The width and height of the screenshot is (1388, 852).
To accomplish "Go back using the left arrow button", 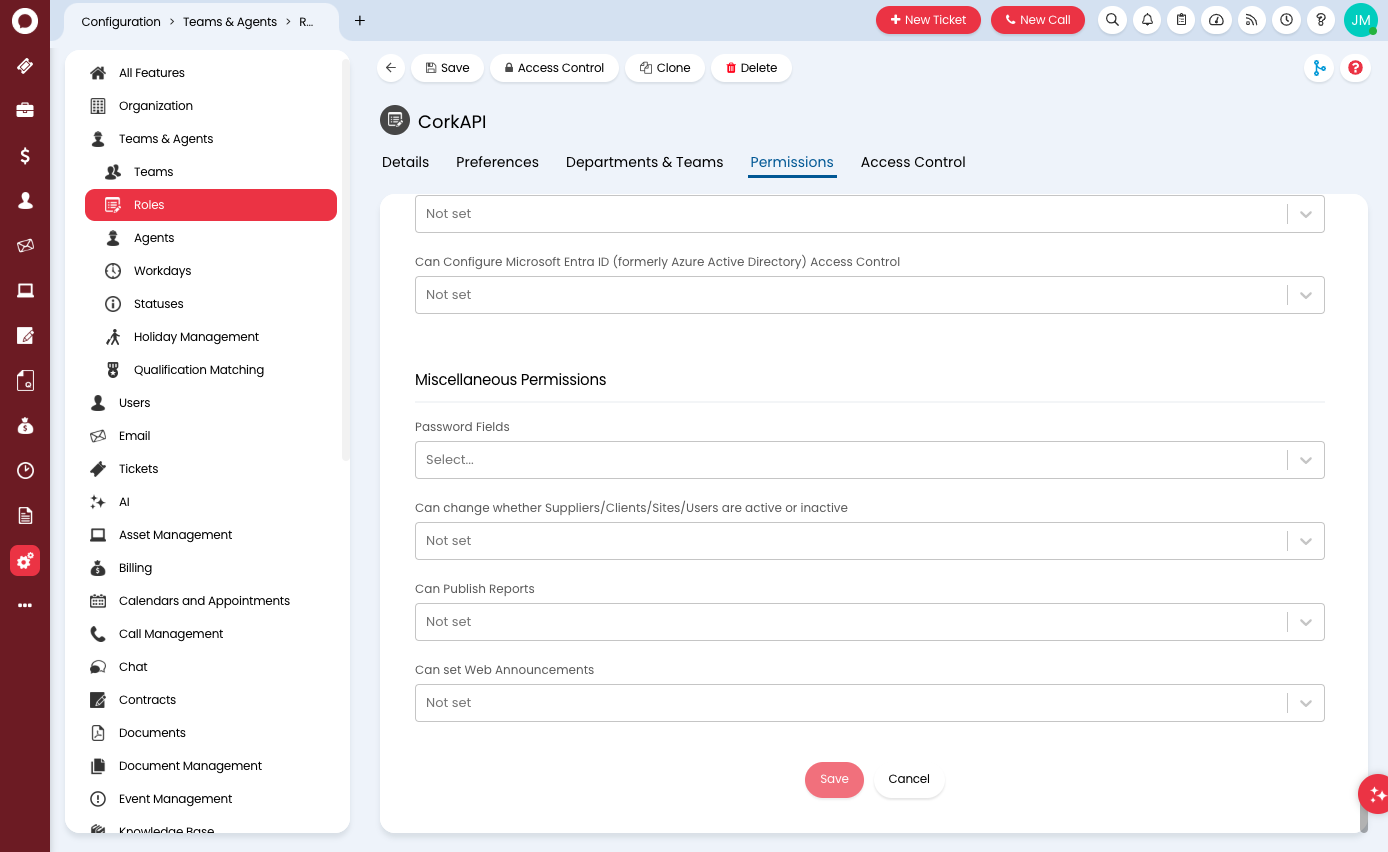I will (391, 68).
